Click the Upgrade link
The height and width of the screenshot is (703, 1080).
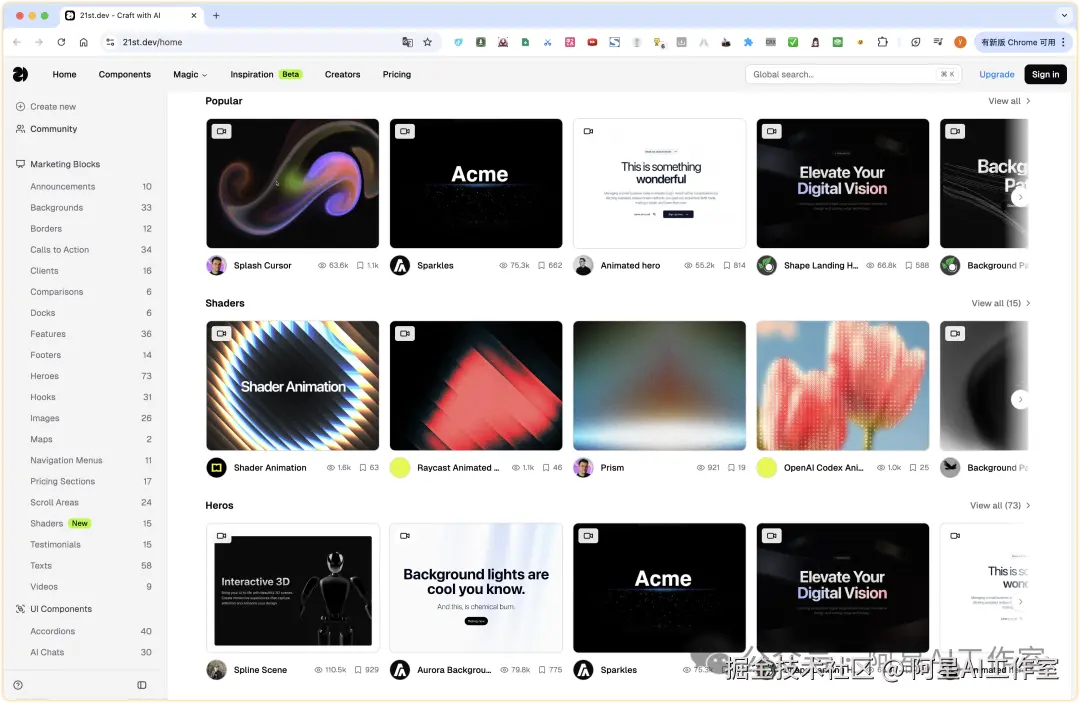[x=997, y=74]
